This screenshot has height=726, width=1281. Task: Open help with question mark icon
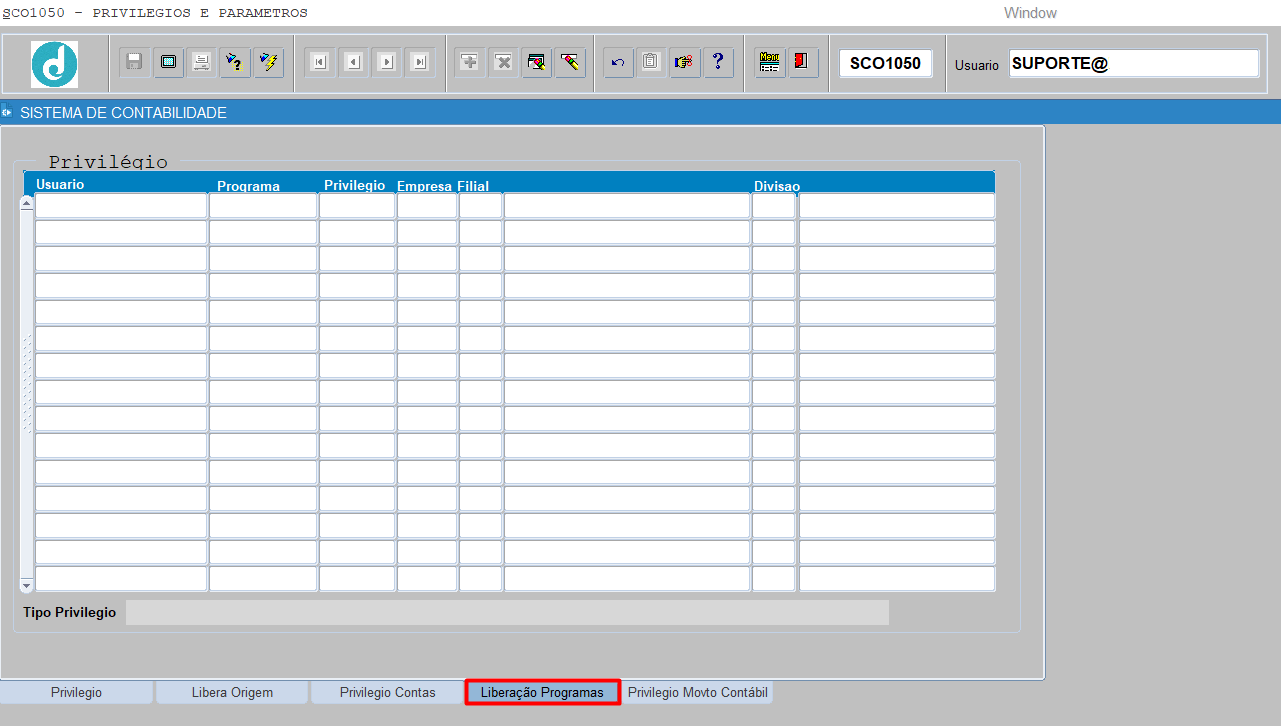(717, 62)
